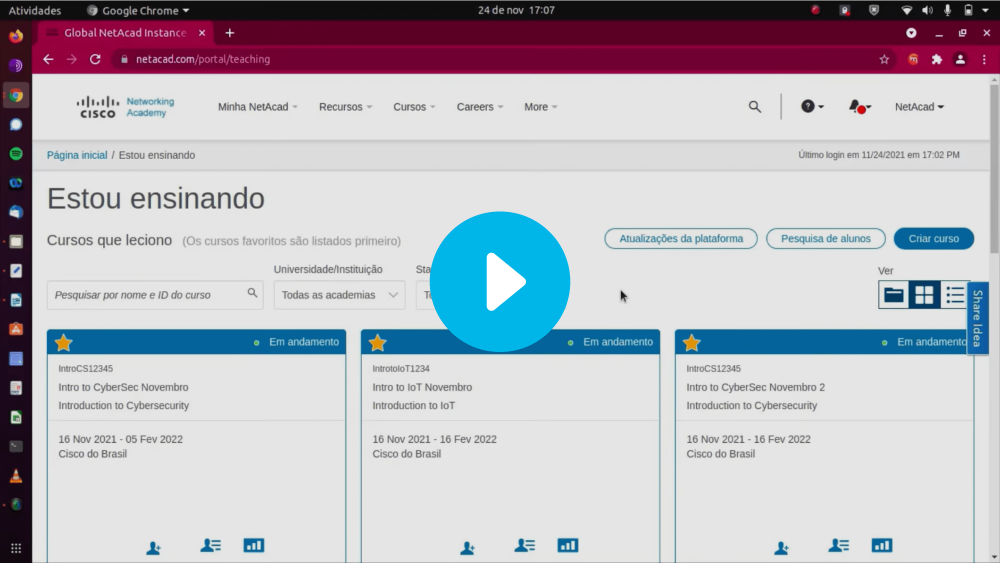Open gradebook chart for Intro to CyberSec Novembro 2
The height and width of the screenshot is (563, 1000).
point(882,545)
